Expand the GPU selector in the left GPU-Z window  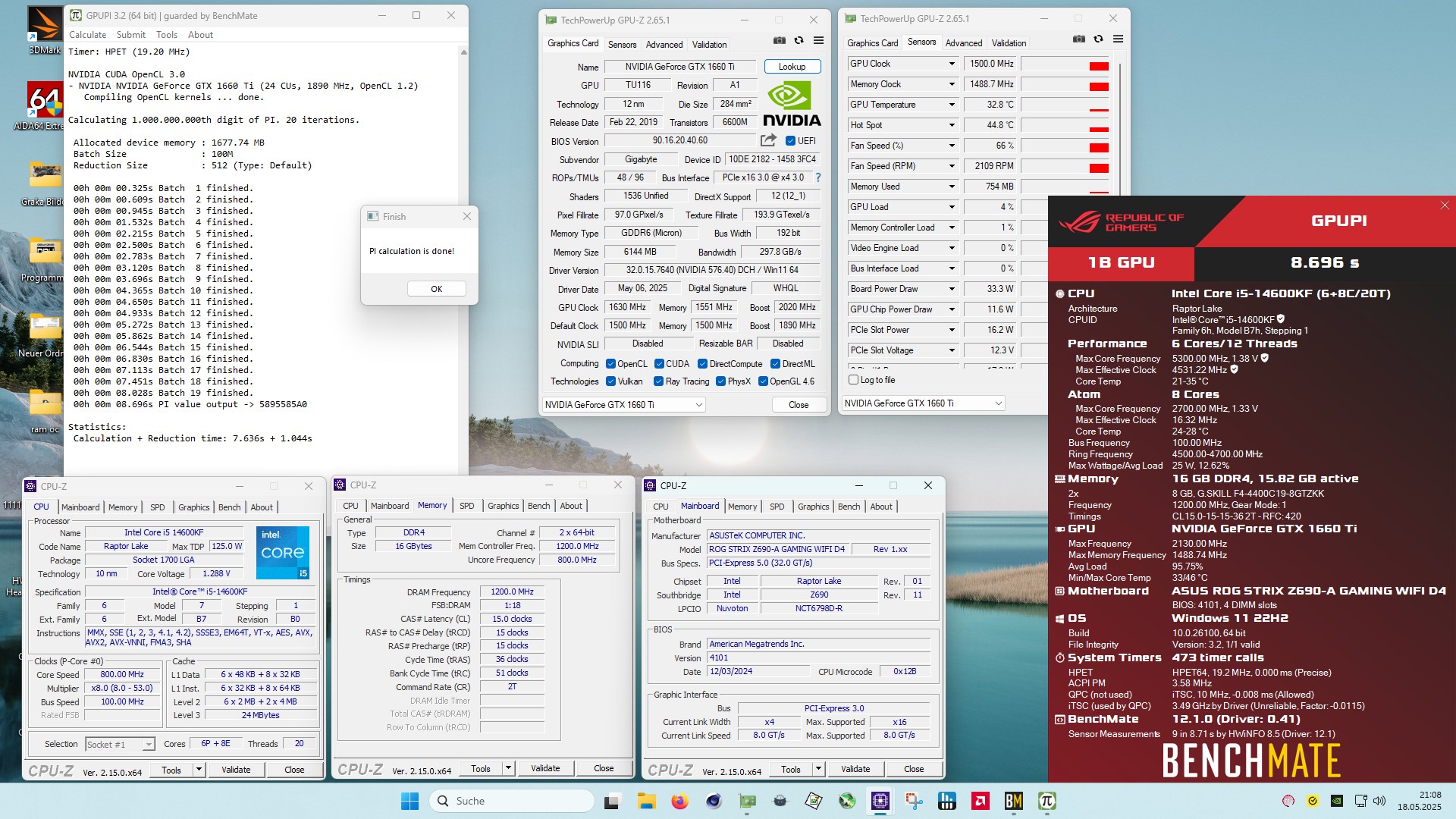click(698, 405)
